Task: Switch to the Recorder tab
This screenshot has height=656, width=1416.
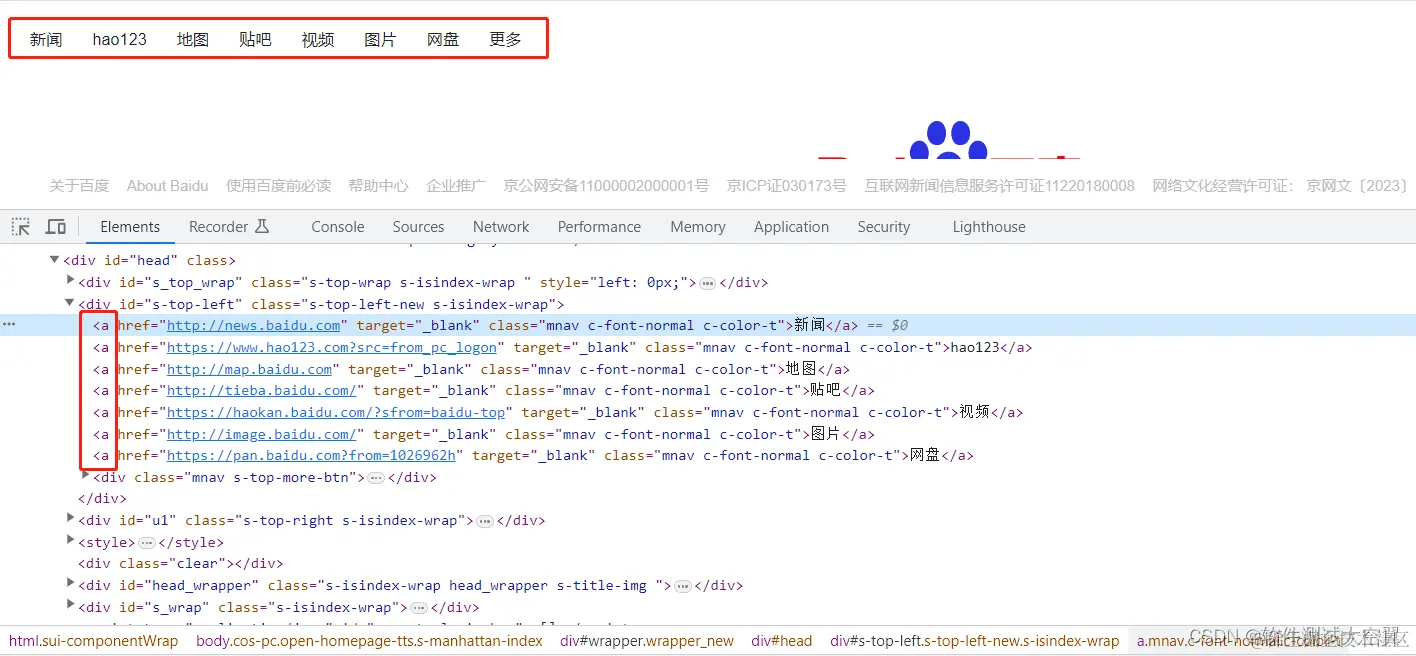Action: [x=229, y=227]
